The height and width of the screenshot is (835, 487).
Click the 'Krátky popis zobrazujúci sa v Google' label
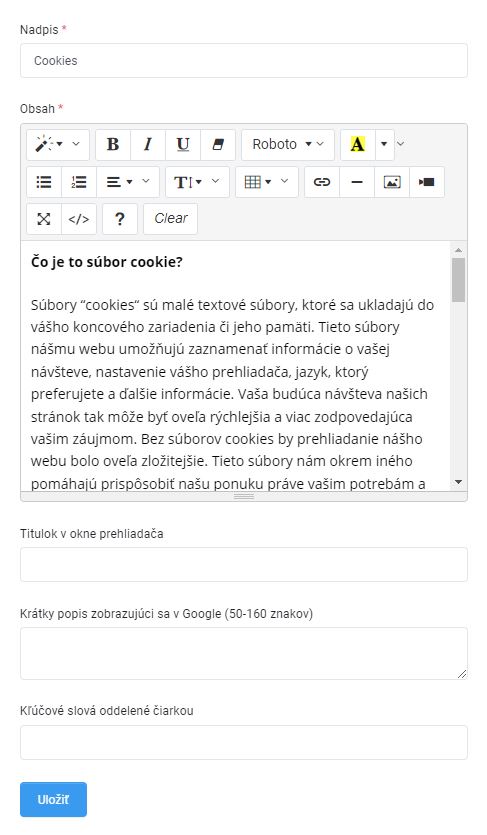point(120,614)
